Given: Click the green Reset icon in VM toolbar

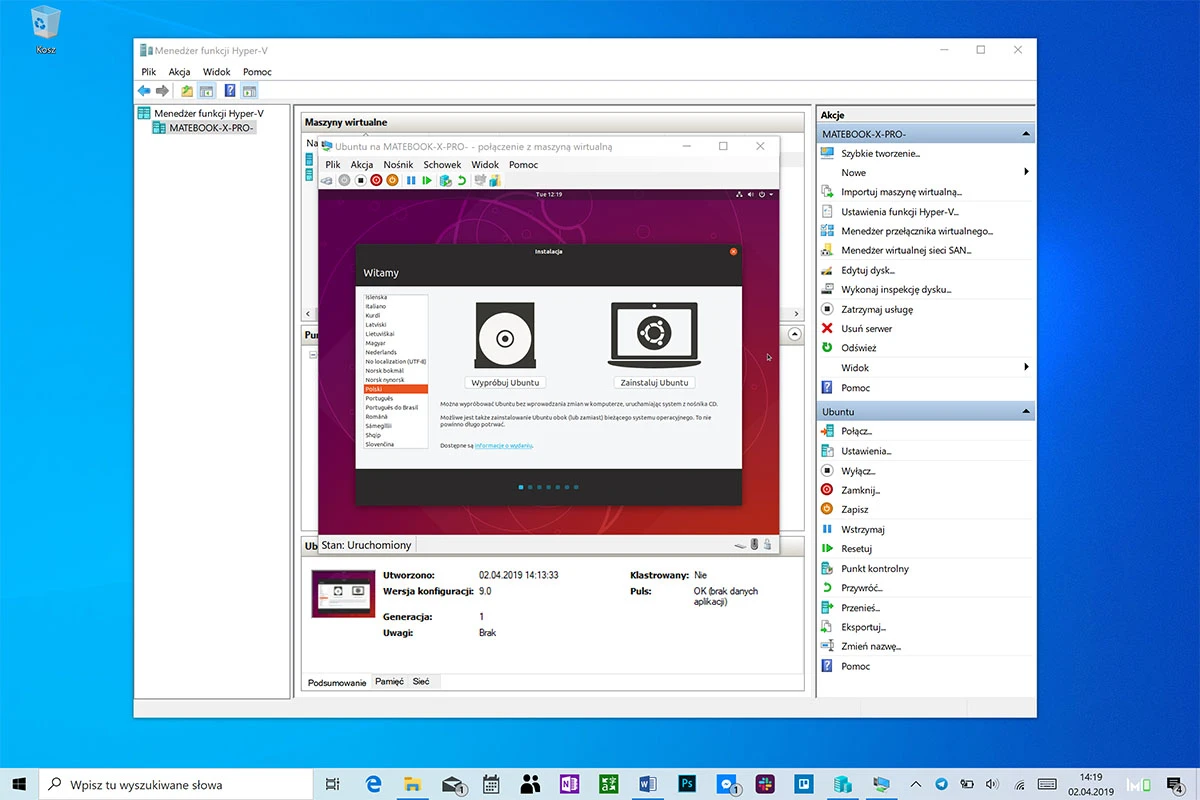Looking at the screenshot, I should [427, 180].
